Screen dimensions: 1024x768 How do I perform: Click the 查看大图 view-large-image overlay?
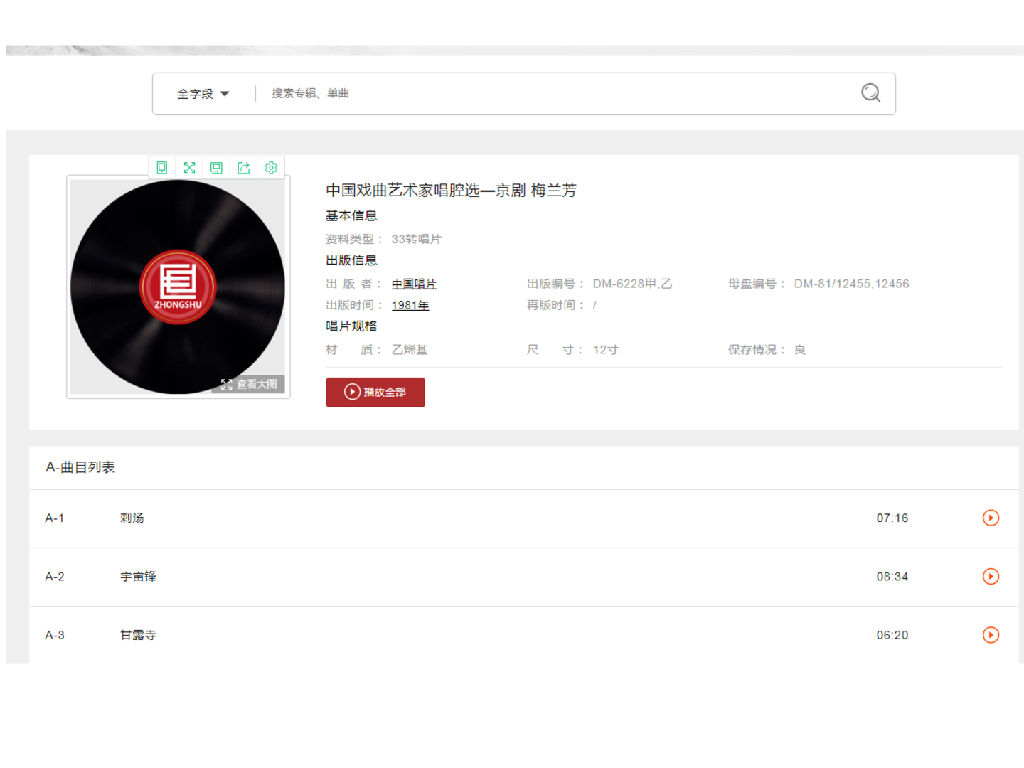(249, 384)
